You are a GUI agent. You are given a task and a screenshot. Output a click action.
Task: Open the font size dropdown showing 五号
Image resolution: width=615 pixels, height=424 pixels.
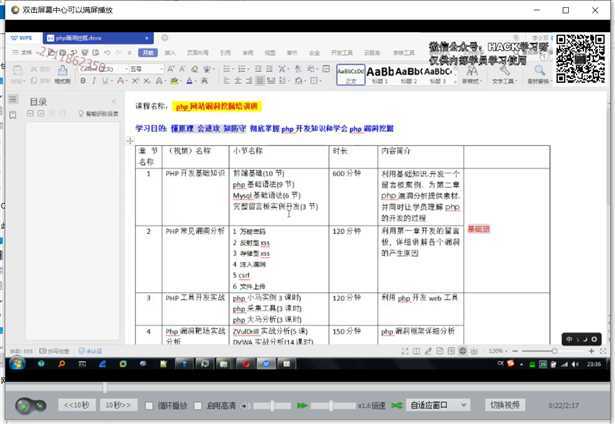pyautogui.click(x=143, y=69)
